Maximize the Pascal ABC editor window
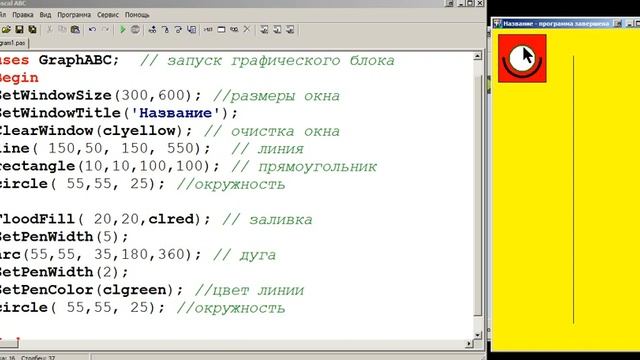 (x=470, y=3)
